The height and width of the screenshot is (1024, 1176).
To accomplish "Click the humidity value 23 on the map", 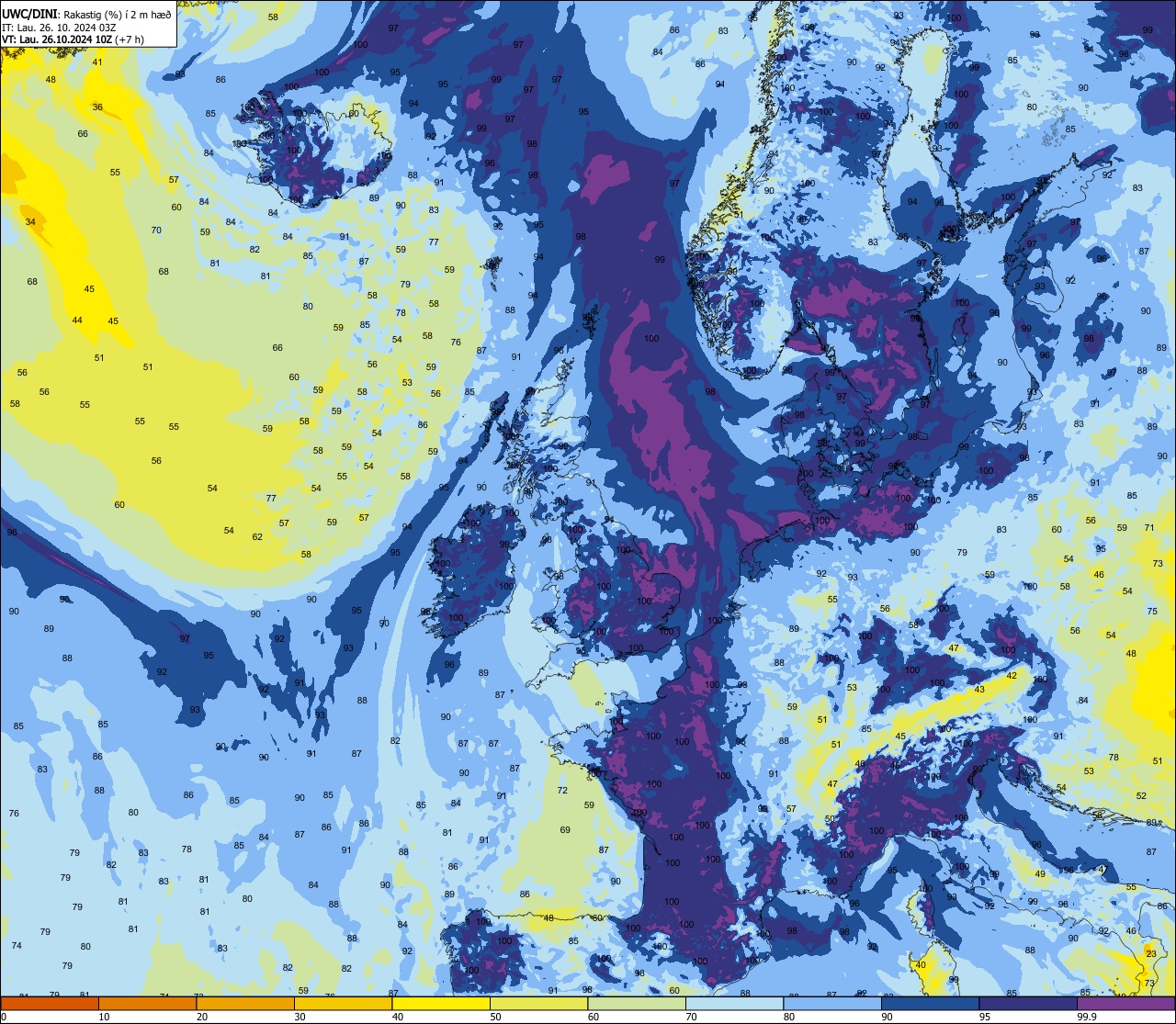I will [1150, 954].
